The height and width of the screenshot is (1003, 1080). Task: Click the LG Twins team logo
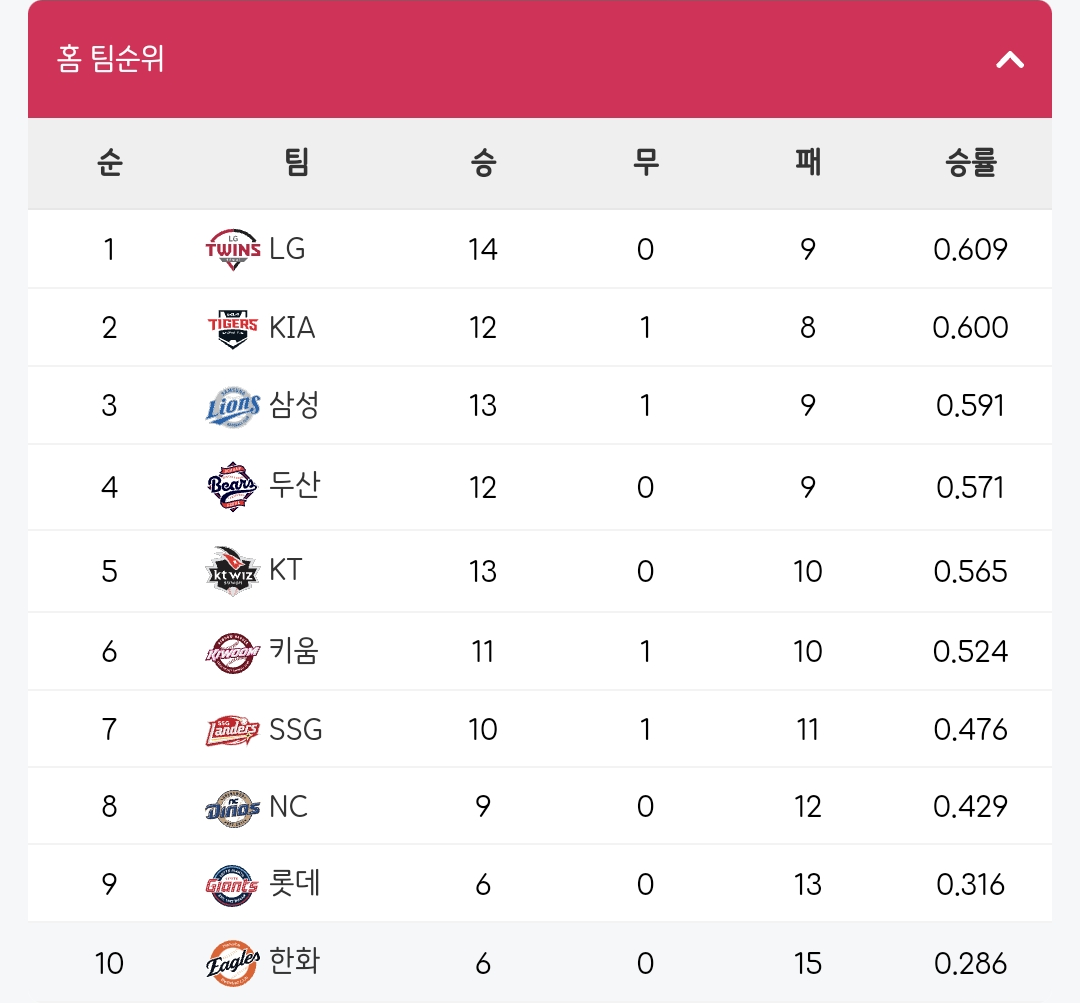[233, 249]
